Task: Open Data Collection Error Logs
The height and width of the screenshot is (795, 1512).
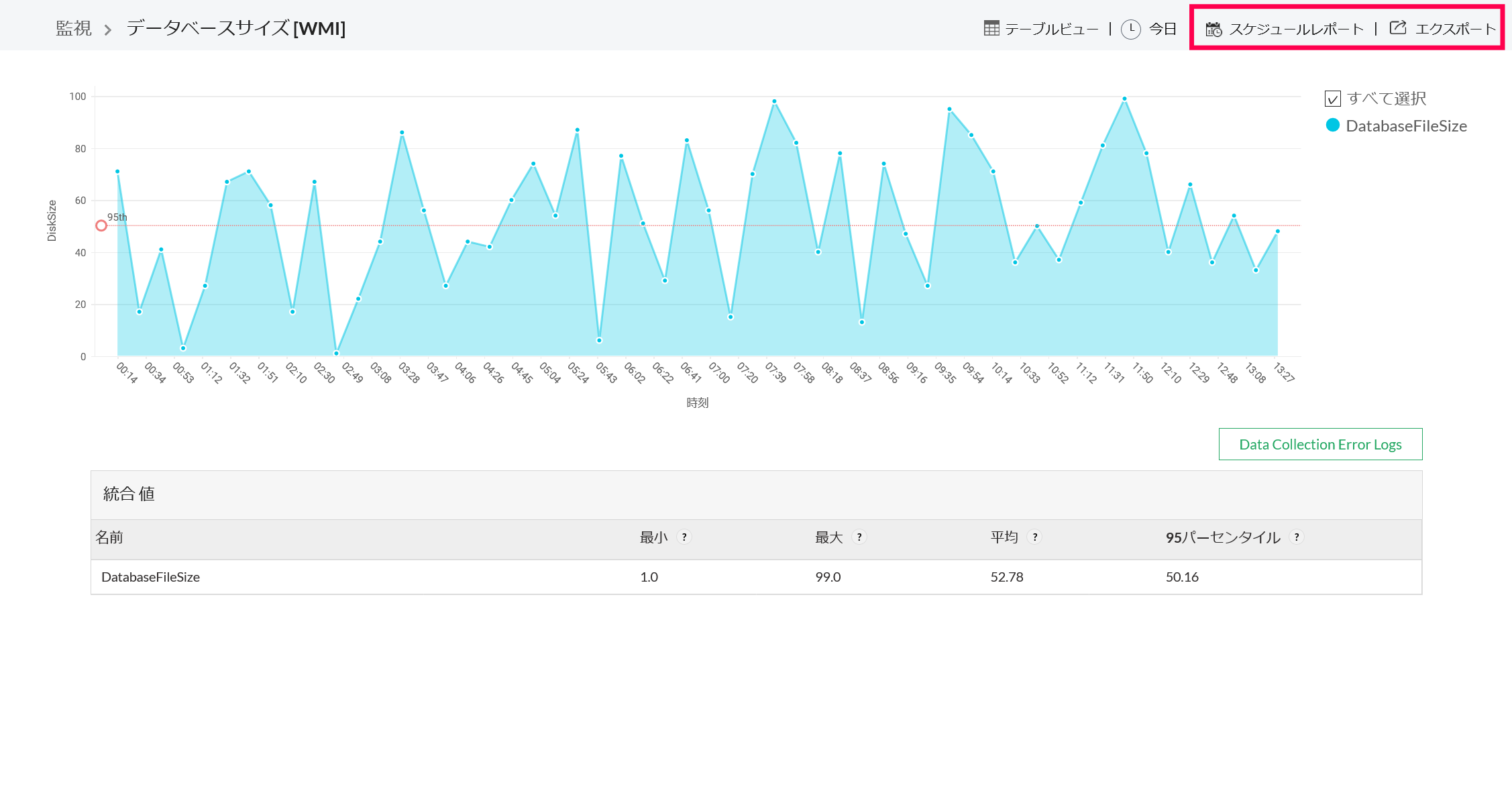Action: coord(1319,444)
